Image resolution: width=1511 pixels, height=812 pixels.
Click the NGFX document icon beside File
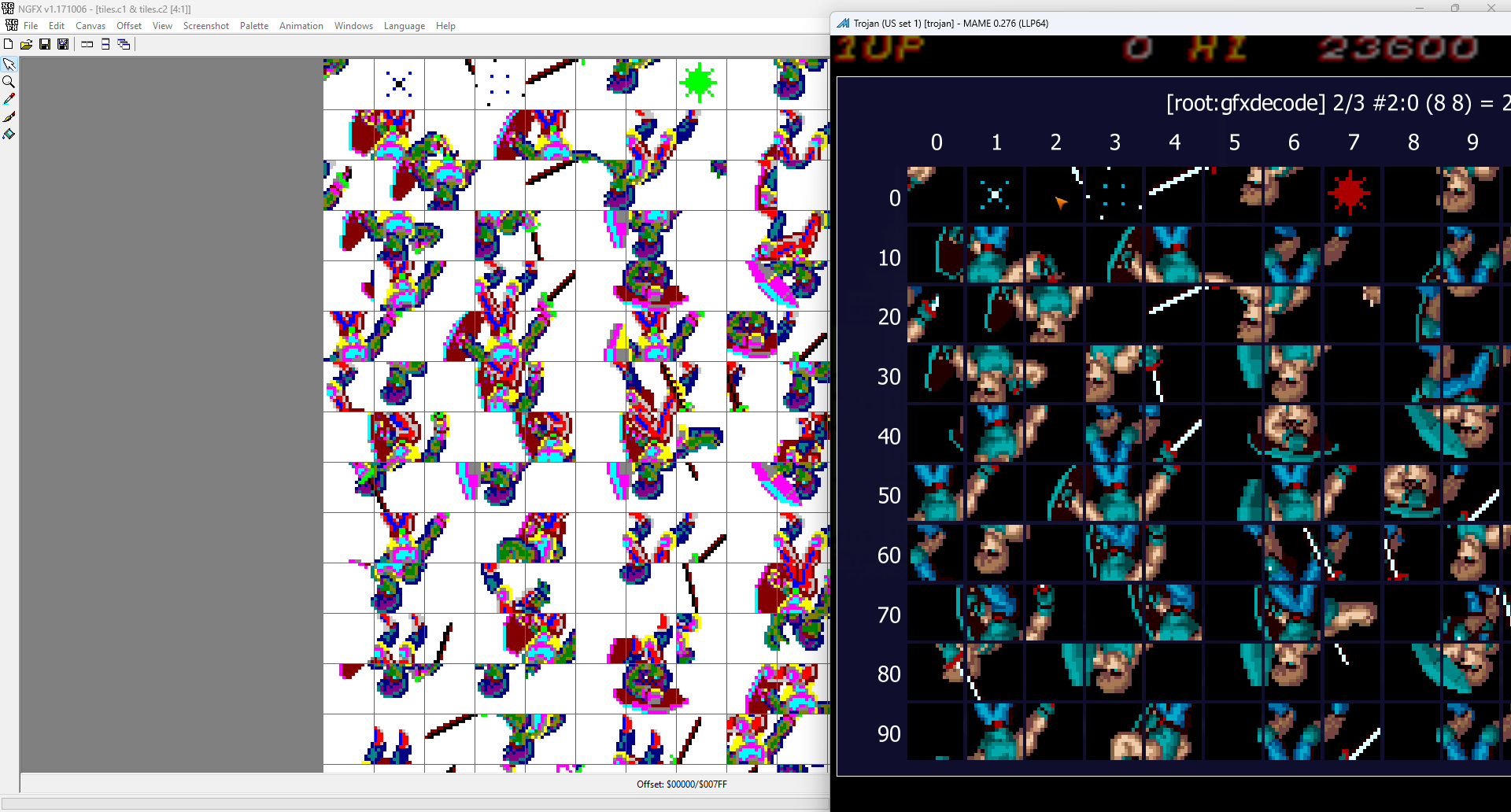coord(12,25)
